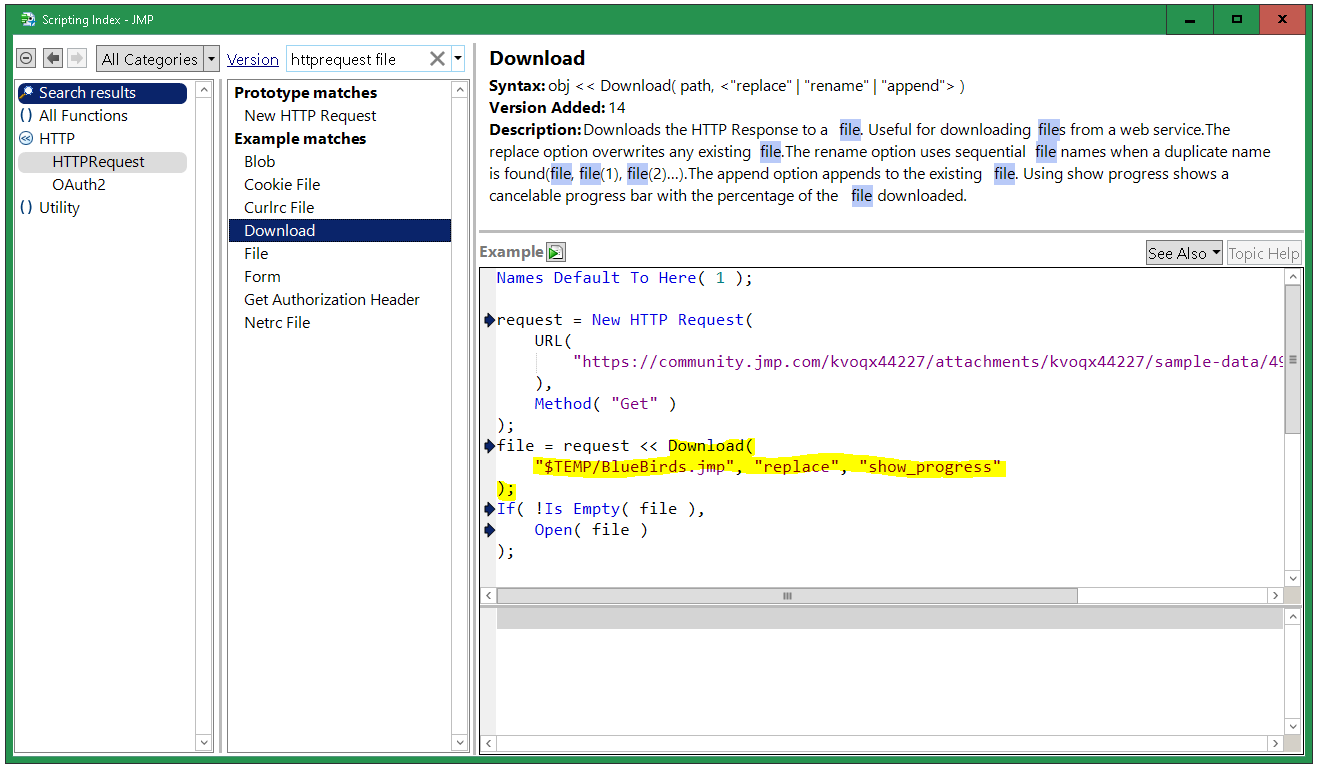Clear the search box with the X icon
The width and height of the screenshot is (1318, 771).
[x=437, y=59]
